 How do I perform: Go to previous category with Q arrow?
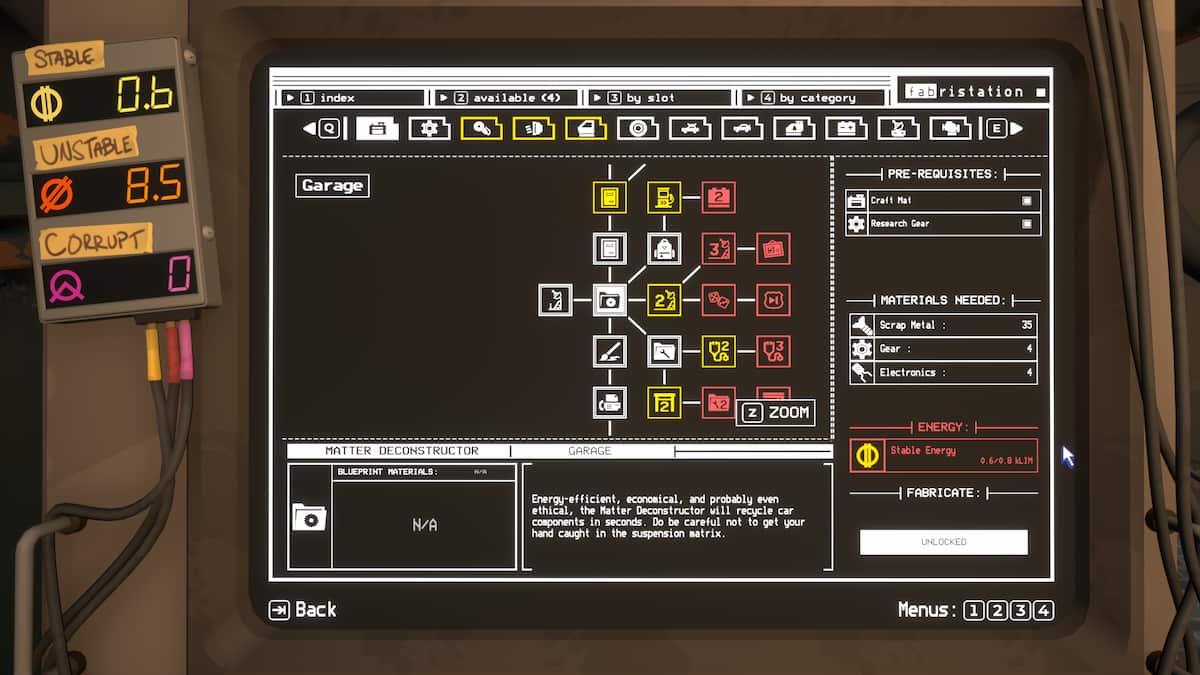[x=322, y=128]
